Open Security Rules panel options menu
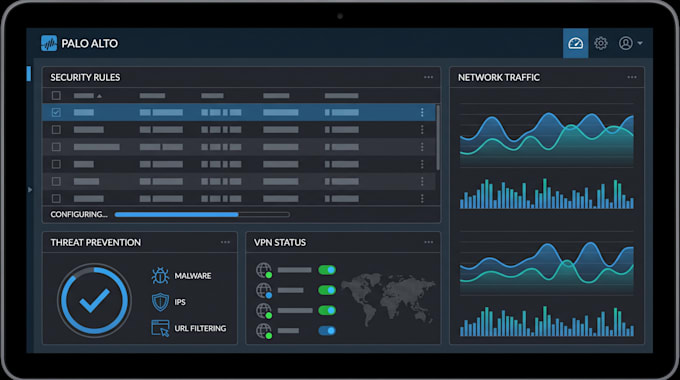The image size is (680, 380). point(428,77)
